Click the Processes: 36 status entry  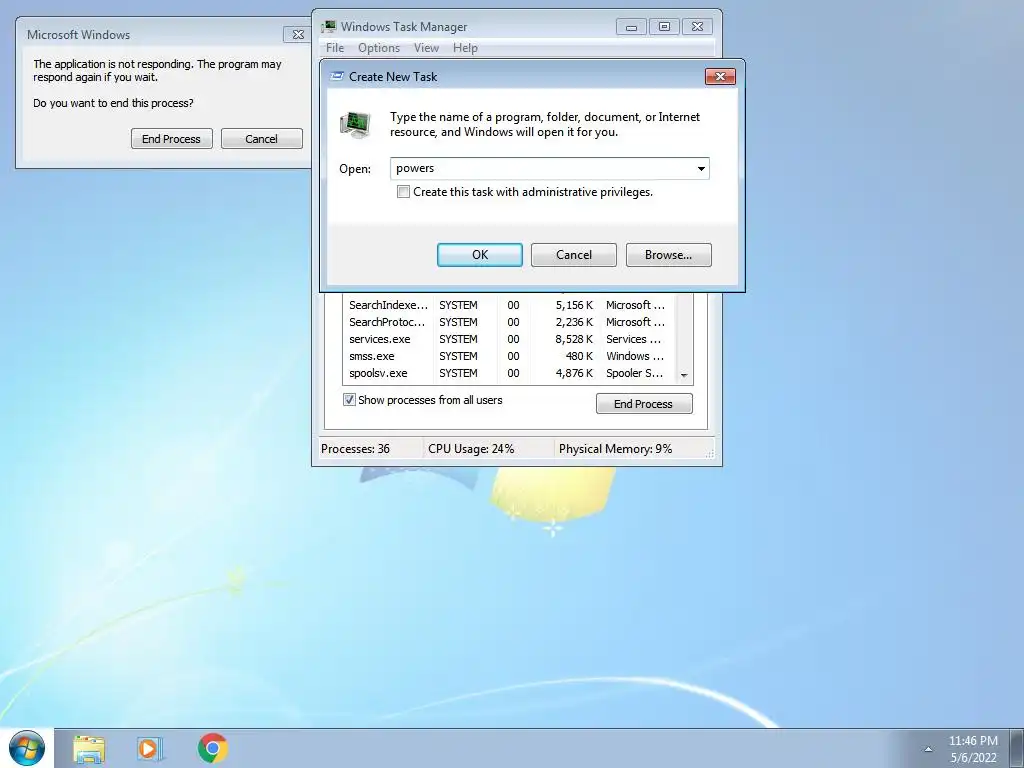tap(355, 449)
